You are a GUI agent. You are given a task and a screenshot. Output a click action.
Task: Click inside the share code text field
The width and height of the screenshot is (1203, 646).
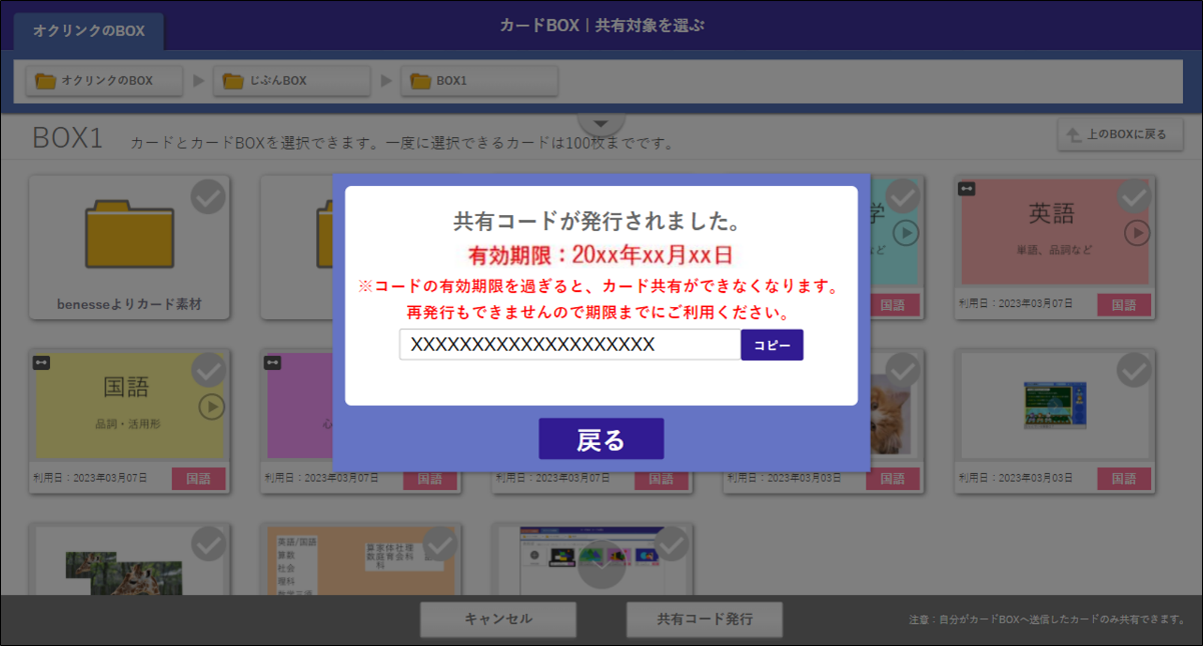pos(568,344)
